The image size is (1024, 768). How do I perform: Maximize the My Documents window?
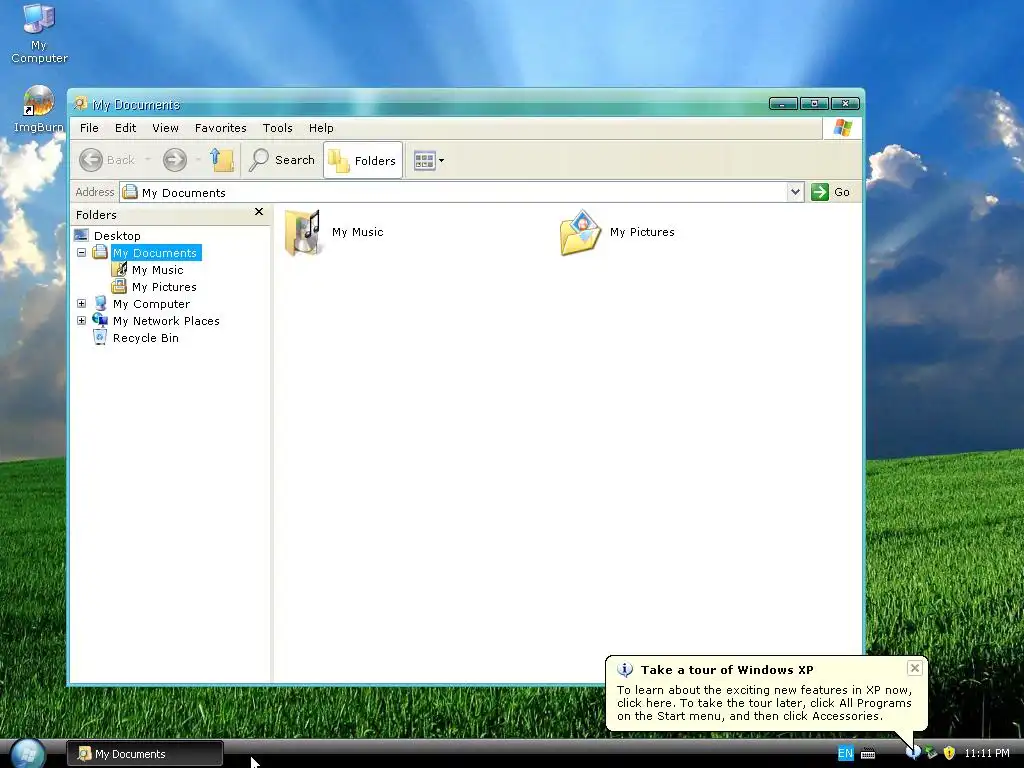814,103
